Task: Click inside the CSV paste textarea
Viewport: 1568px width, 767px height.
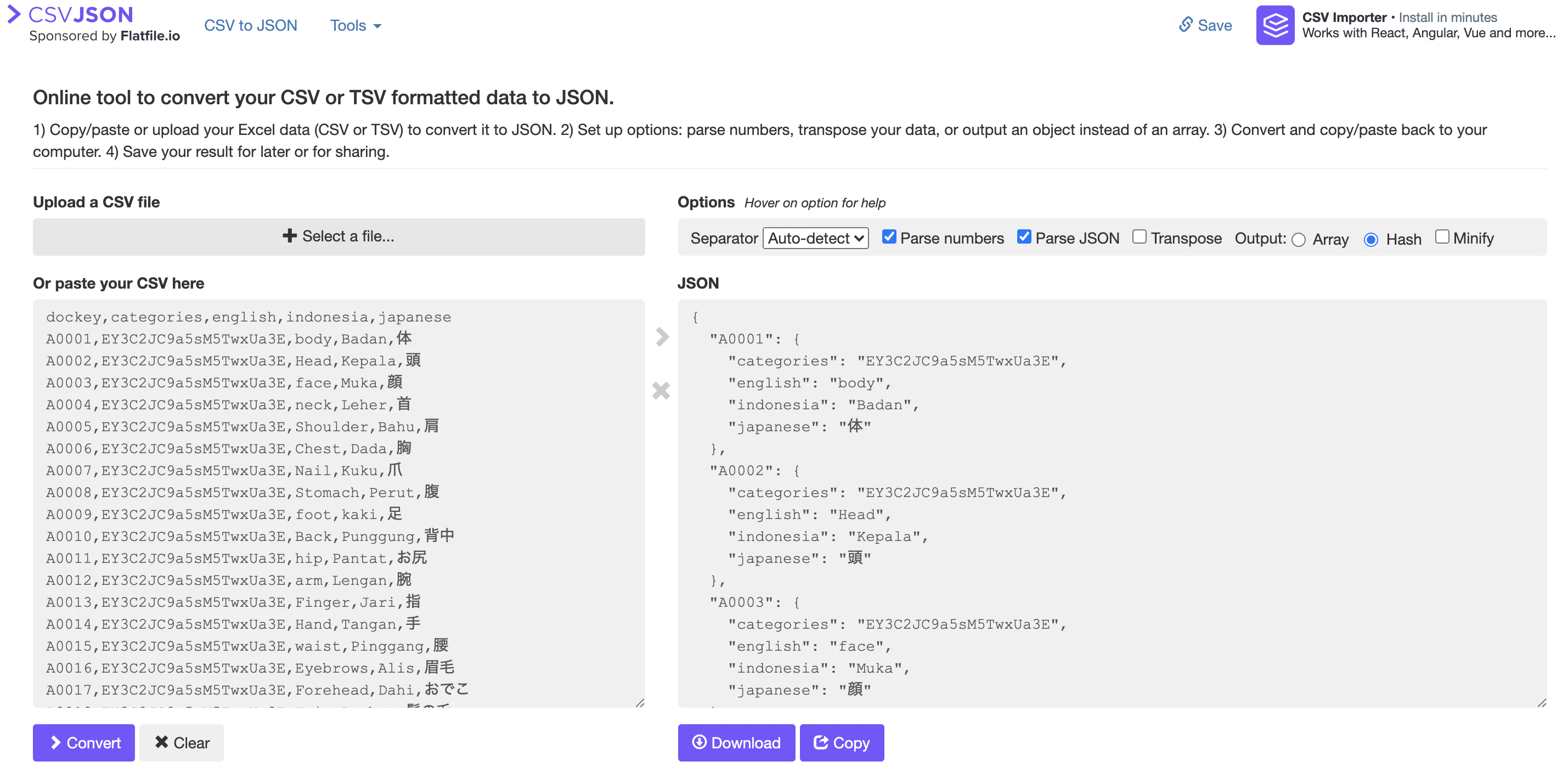Action: coord(339,504)
